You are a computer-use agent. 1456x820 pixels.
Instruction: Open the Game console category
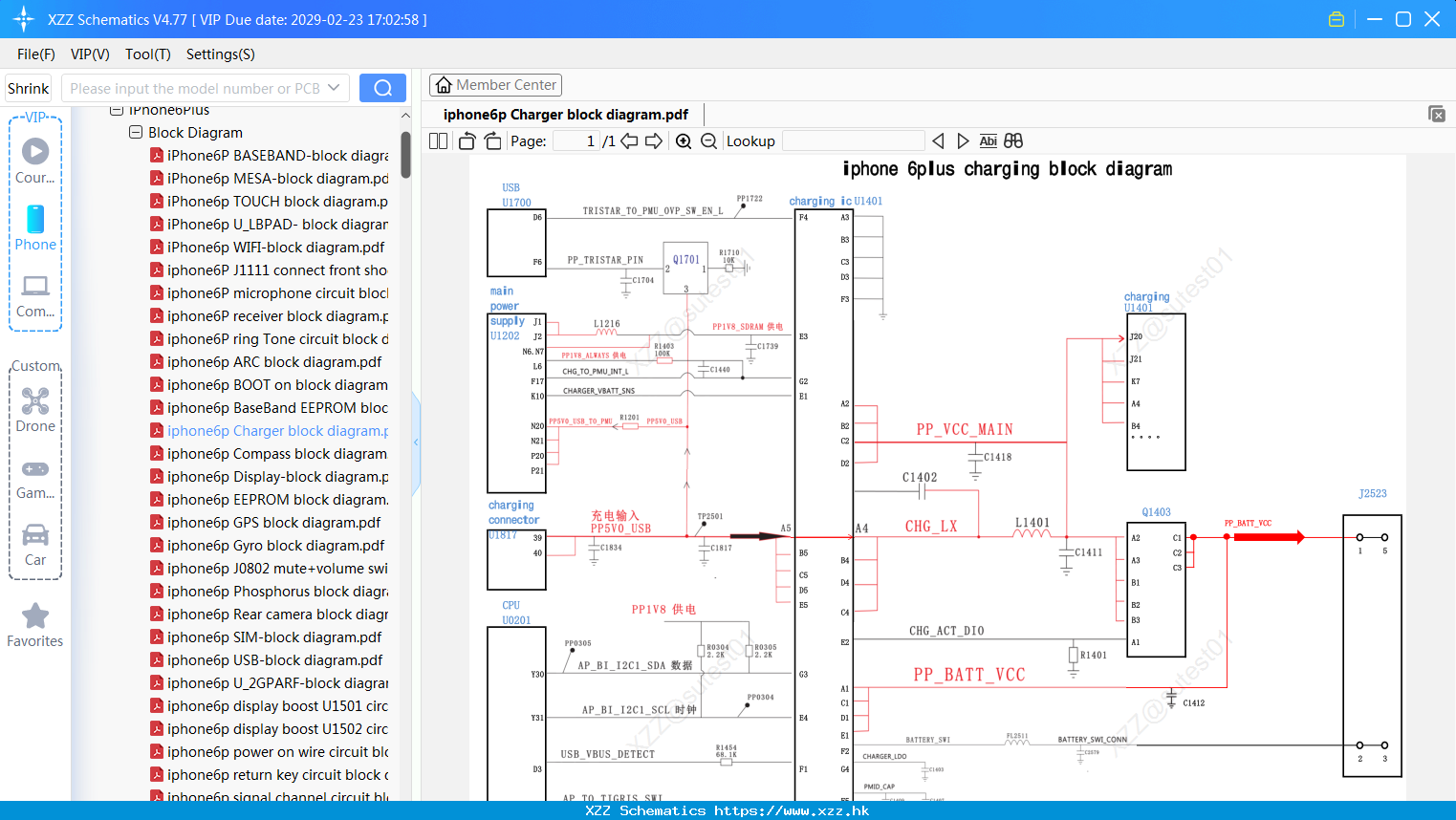(x=35, y=478)
